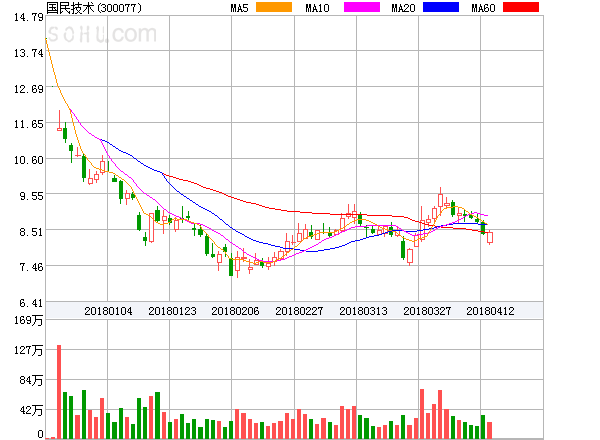This screenshot has height=440, width=600.
Task: Click the 13.74 price axis label
Action: pyautogui.click(x=29, y=53)
